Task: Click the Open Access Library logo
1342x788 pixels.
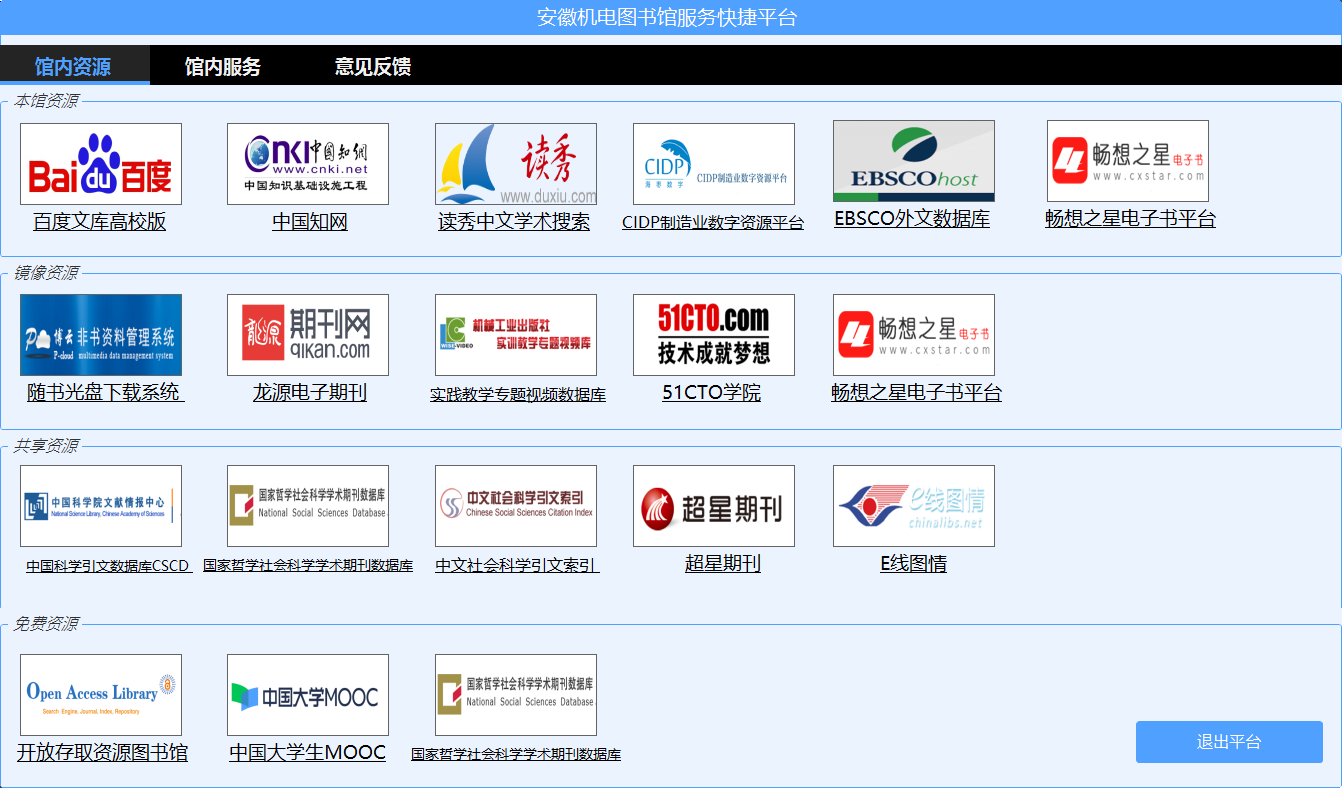Action: point(101,695)
